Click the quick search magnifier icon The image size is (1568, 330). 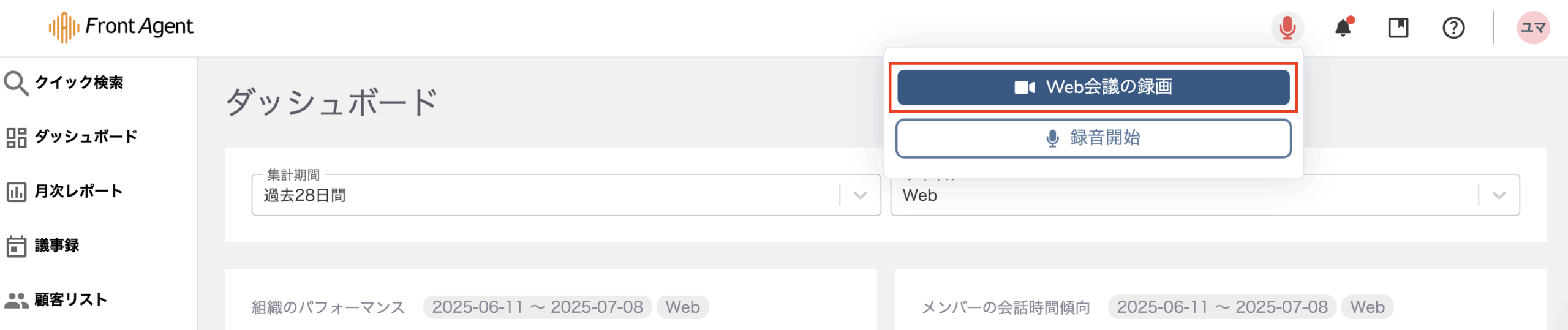pyautogui.click(x=16, y=83)
